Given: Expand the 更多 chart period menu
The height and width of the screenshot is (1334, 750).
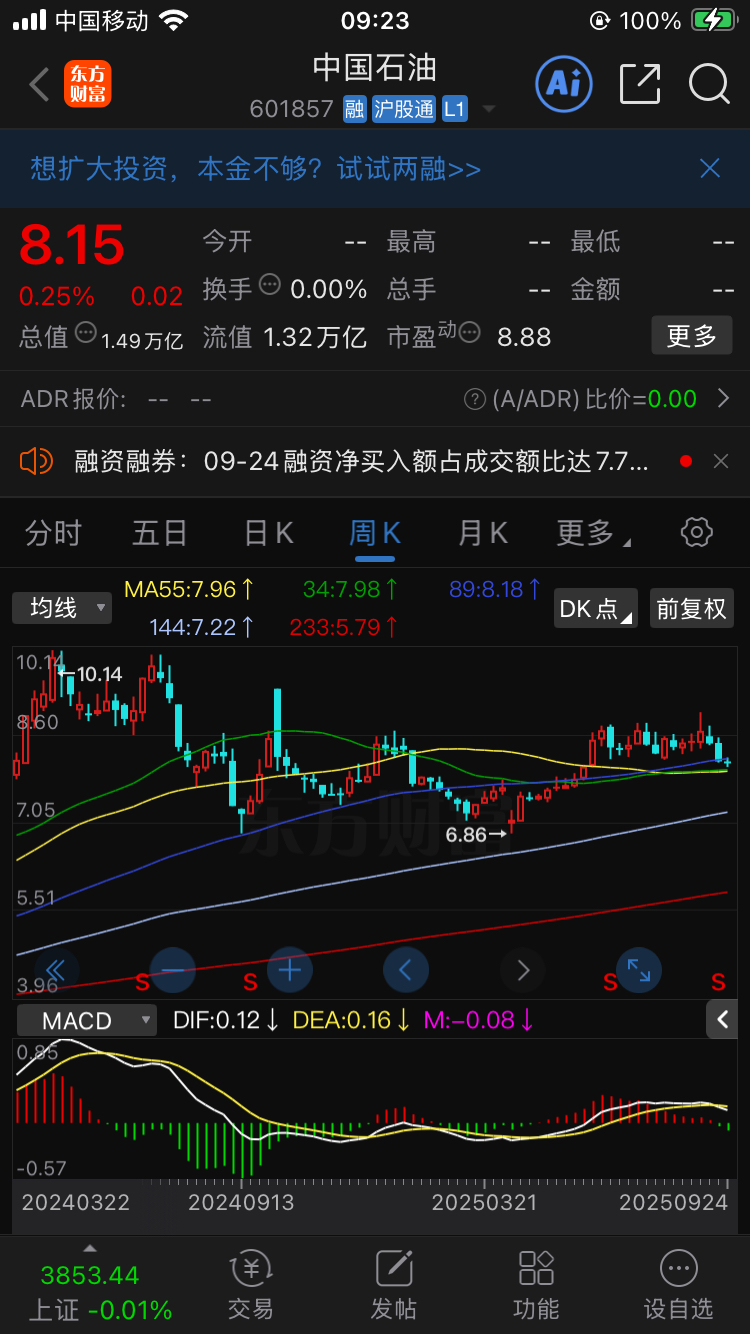Looking at the screenshot, I should click(593, 533).
